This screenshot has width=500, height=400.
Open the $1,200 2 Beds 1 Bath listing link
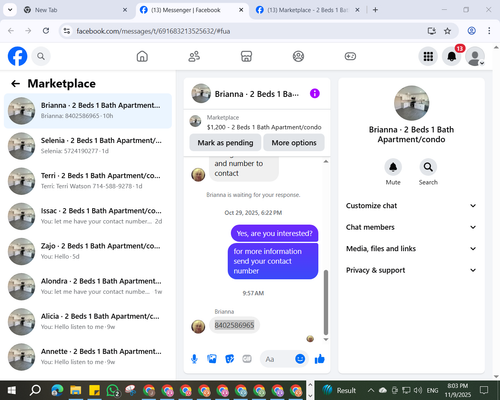[x=264, y=127]
